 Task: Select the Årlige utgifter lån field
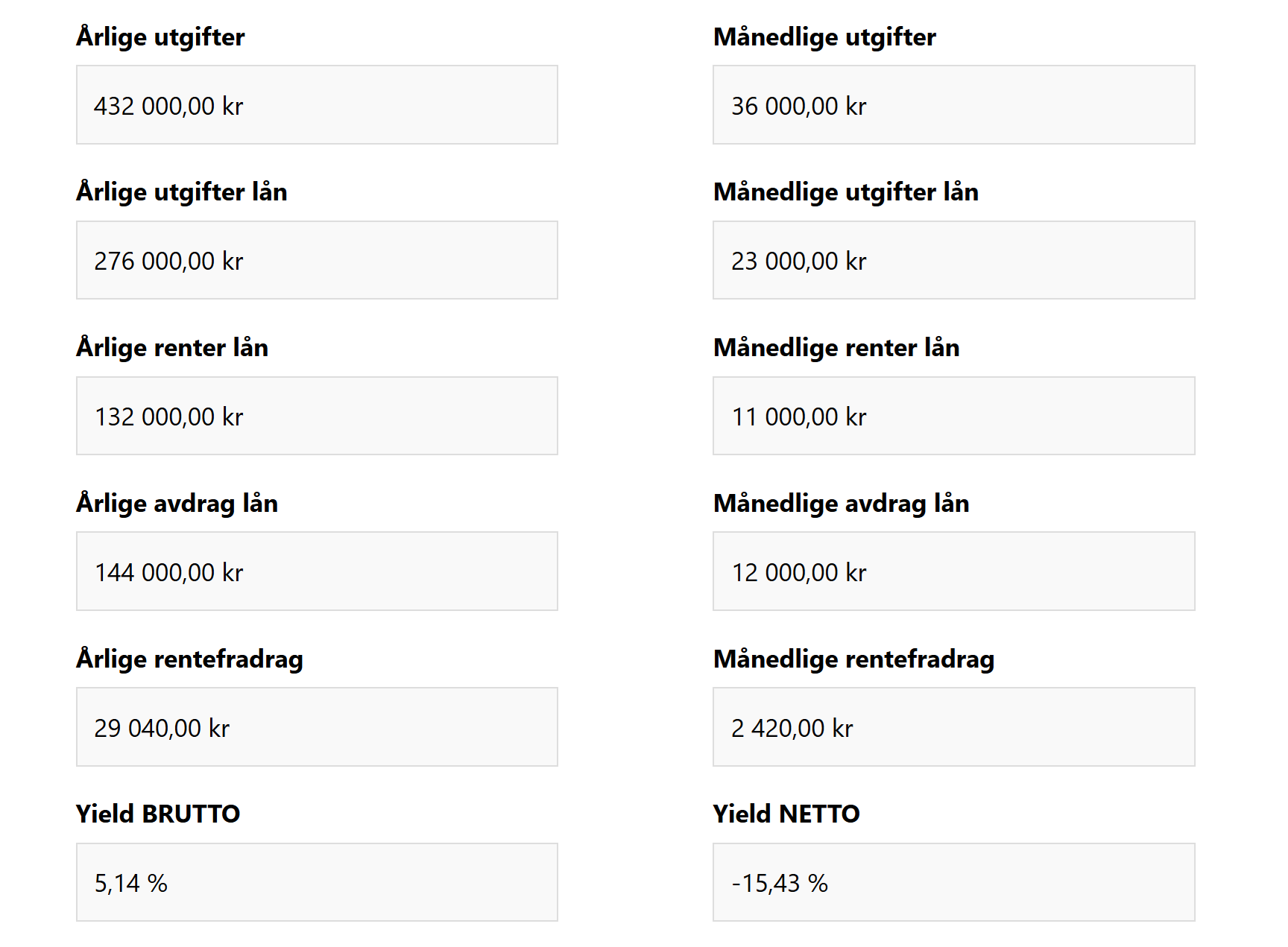[x=317, y=260]
